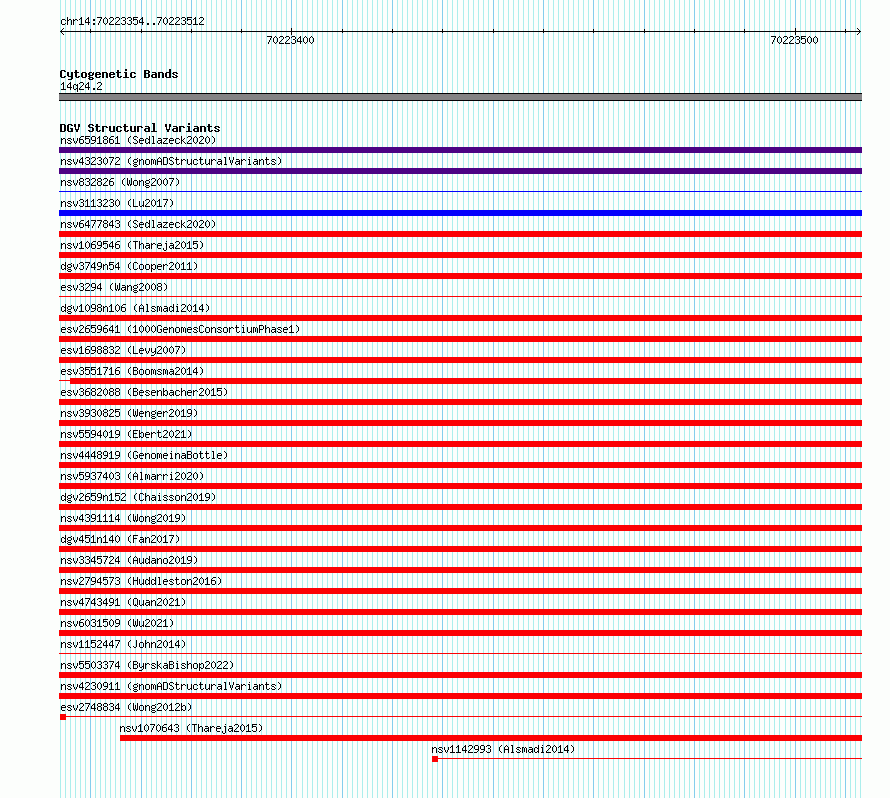890x798 pixels.
Task: Select the blue bar under nsv3113230
Action: [460, 213]
